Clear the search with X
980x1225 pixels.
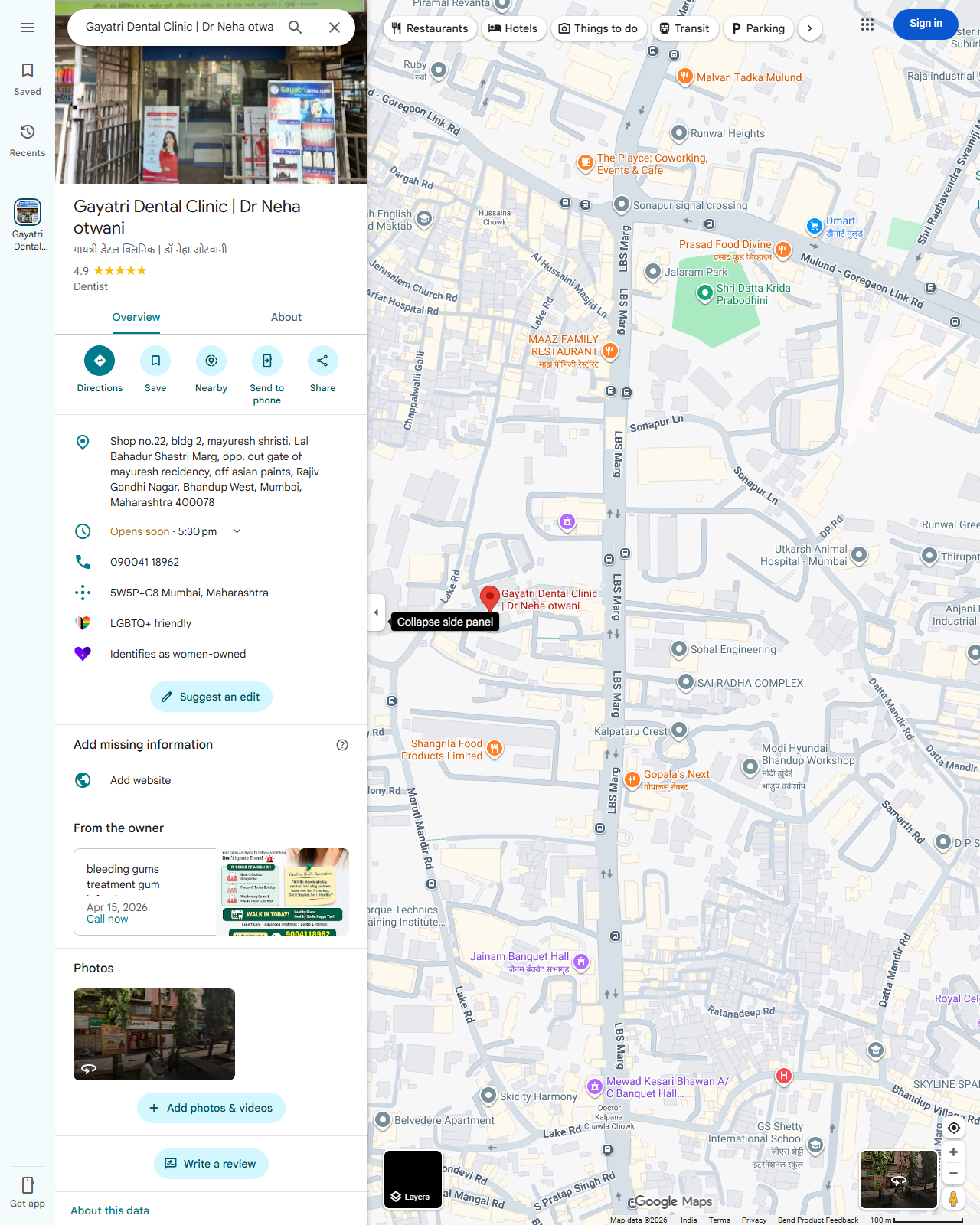coord(335,28)
